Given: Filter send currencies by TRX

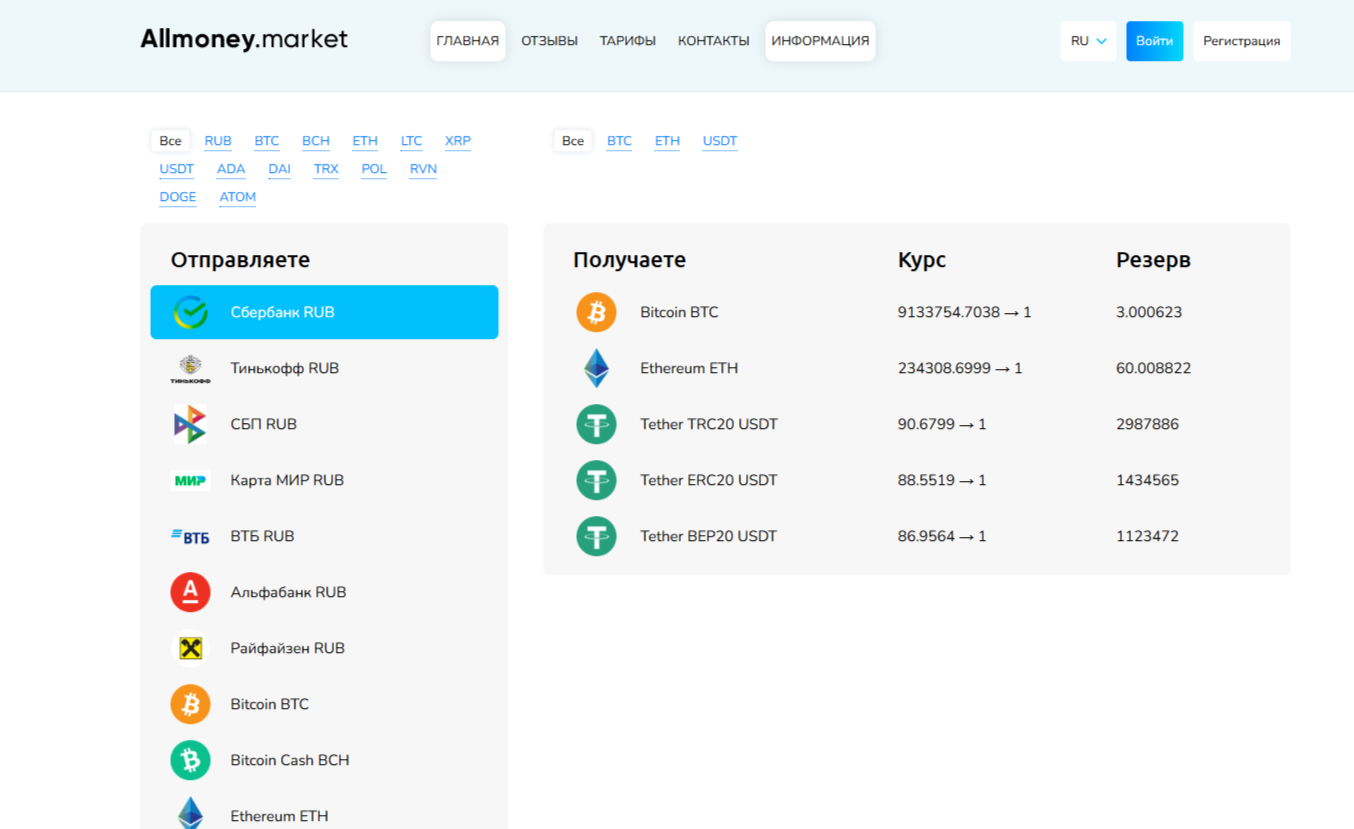Looking at the screenshot, I should coord(326,169).
